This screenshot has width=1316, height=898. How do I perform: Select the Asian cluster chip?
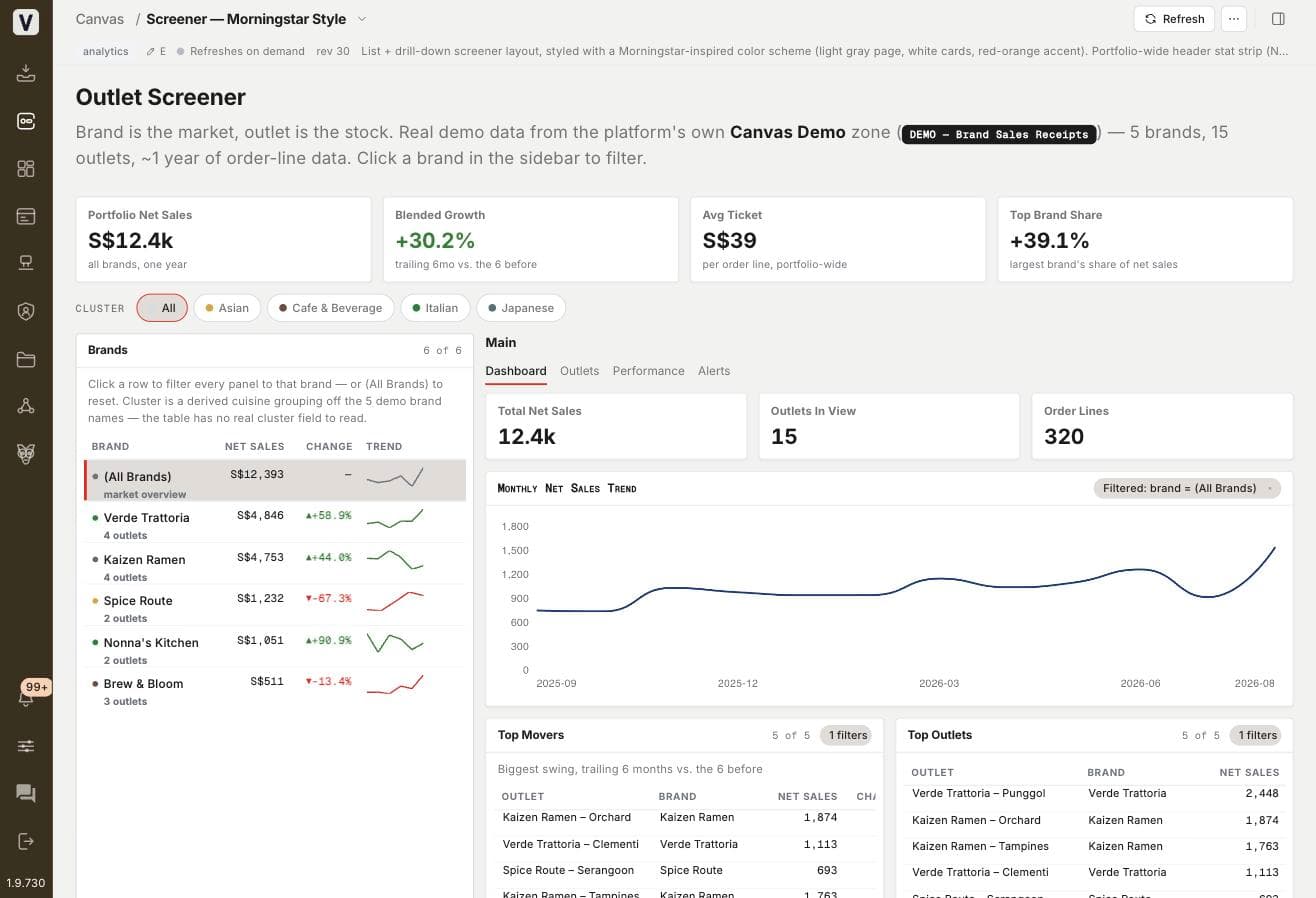click(227, 308)
